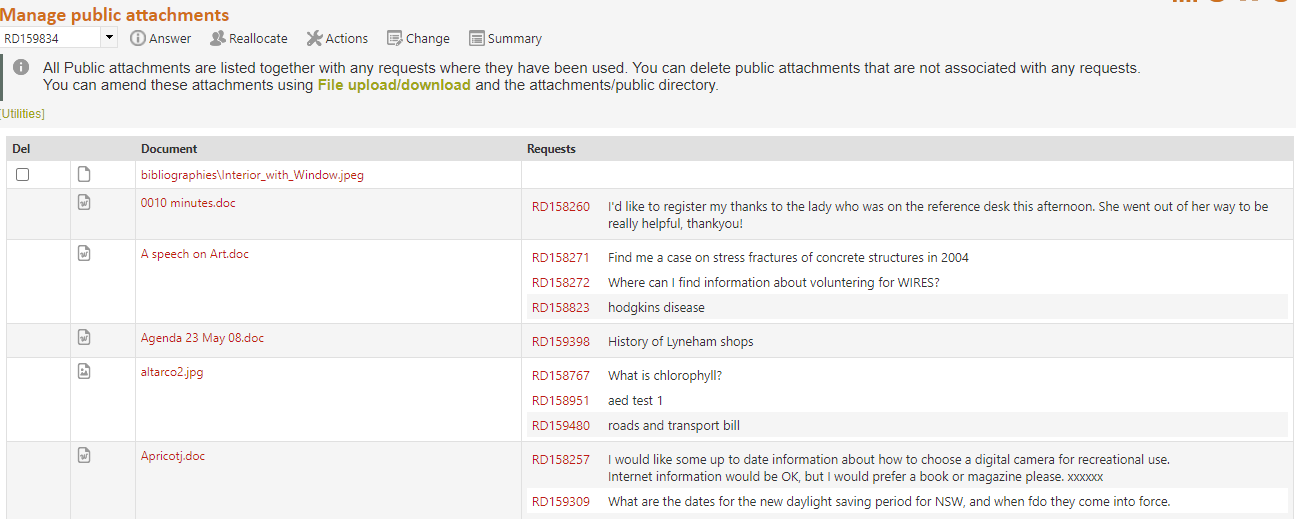Follow the File upload/download link
1296x519 pixels.
coord(394,85)
